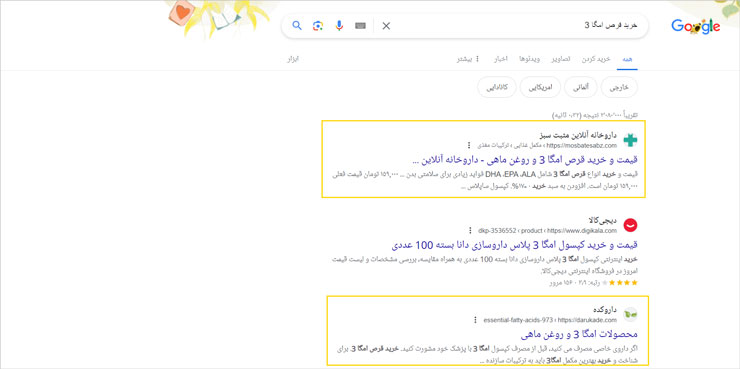
Task: Select the همه tab
Action: coord(627,59)
